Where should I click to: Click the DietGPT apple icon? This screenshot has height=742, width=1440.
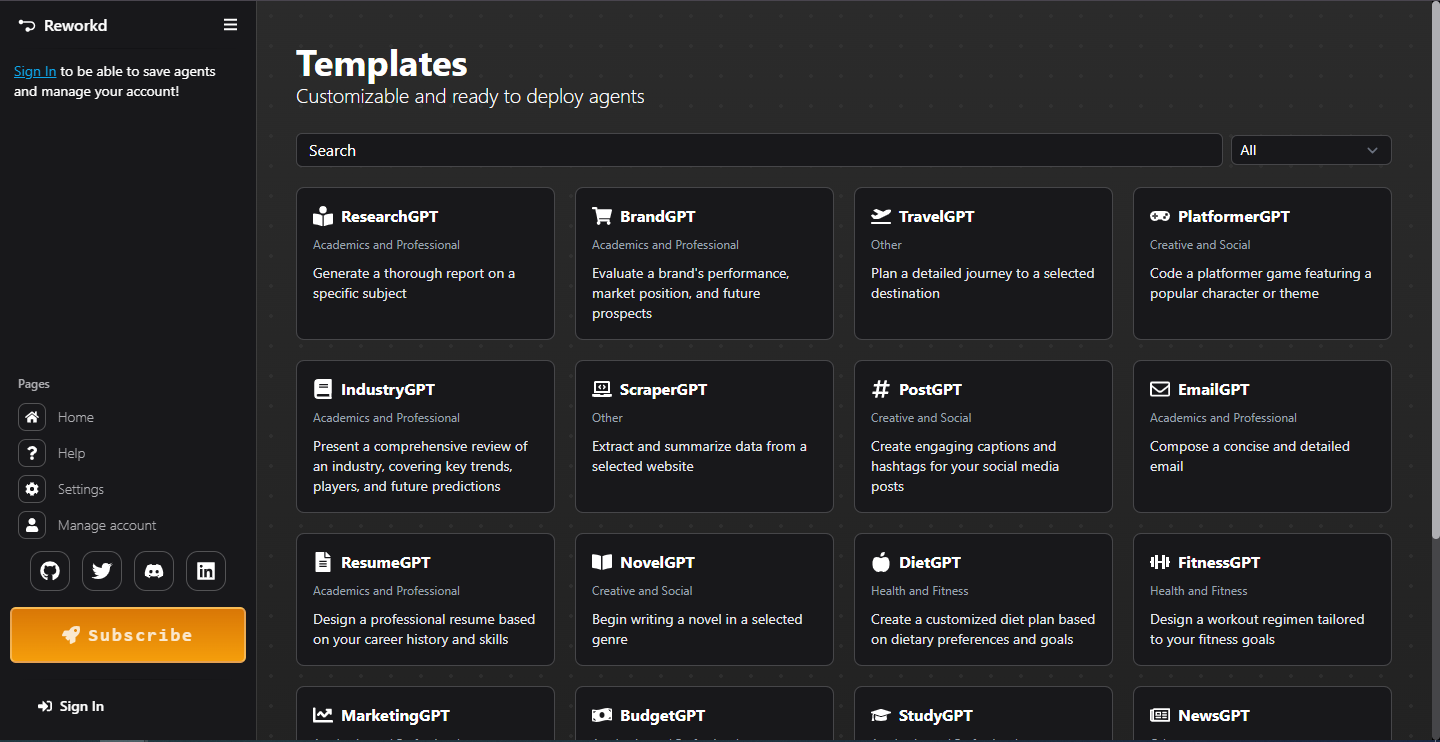(881, 562)
